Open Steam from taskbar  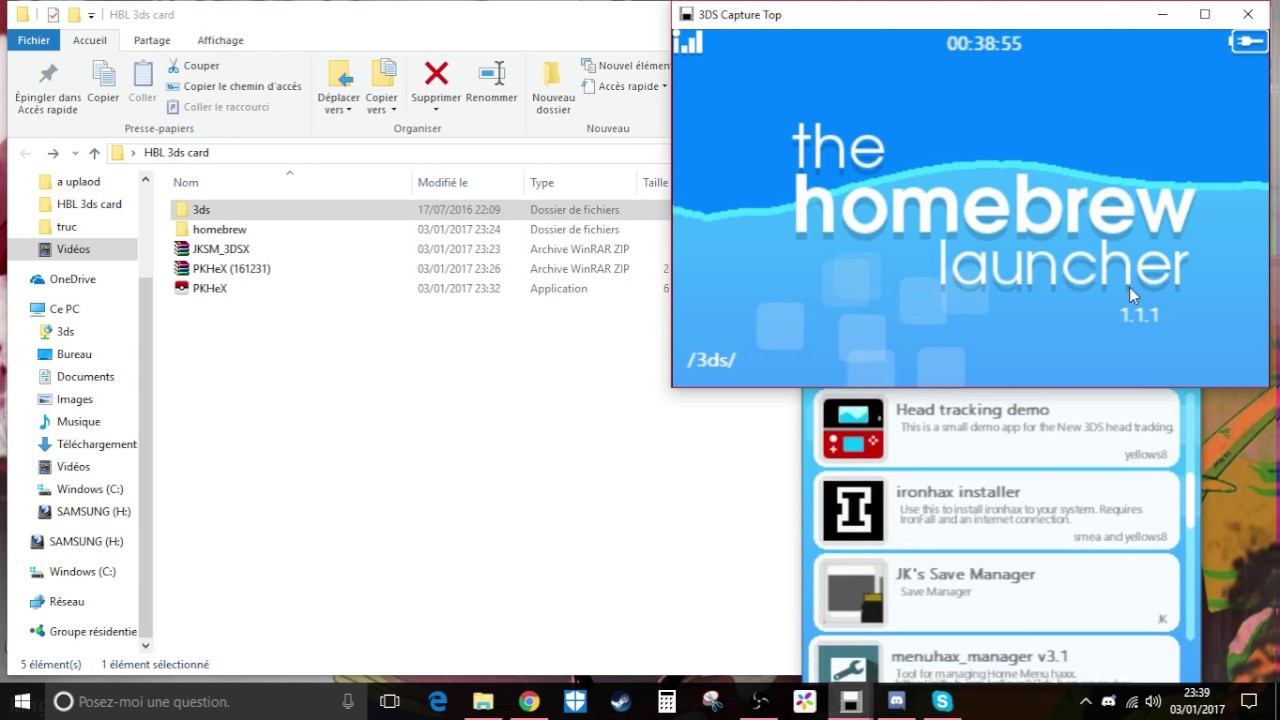[x=621, y=702]
